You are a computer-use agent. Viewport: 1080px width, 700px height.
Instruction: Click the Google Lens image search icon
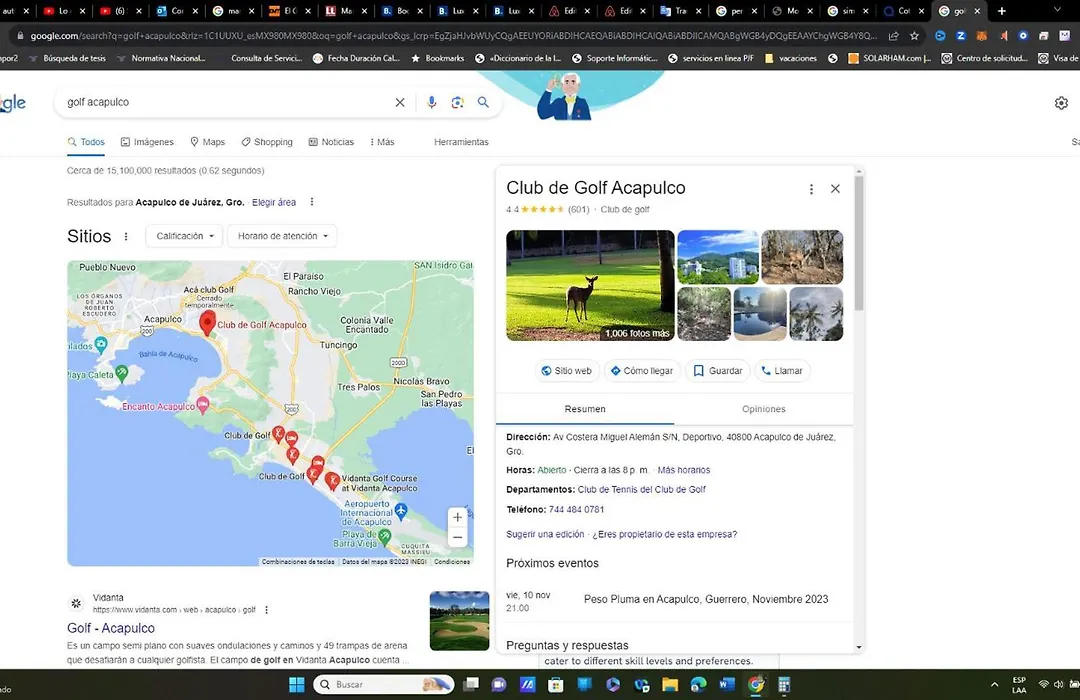(x=457, y=102)
